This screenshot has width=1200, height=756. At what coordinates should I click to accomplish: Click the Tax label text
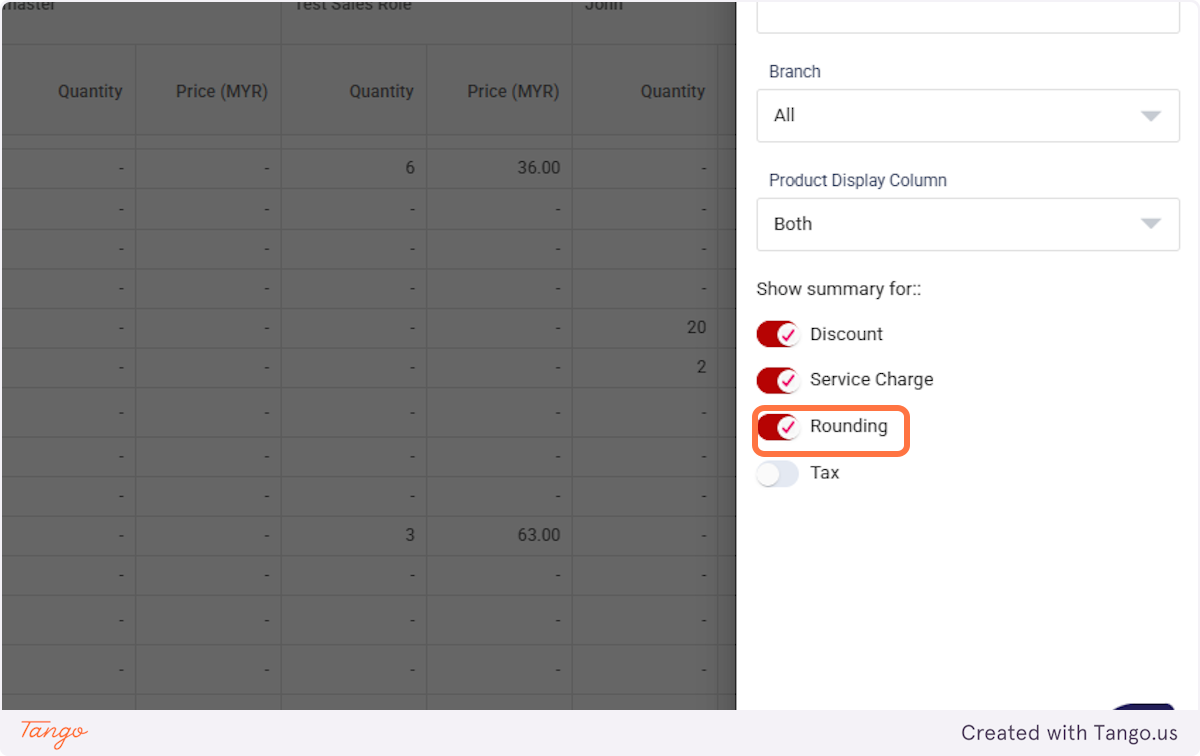pos(825,473)
